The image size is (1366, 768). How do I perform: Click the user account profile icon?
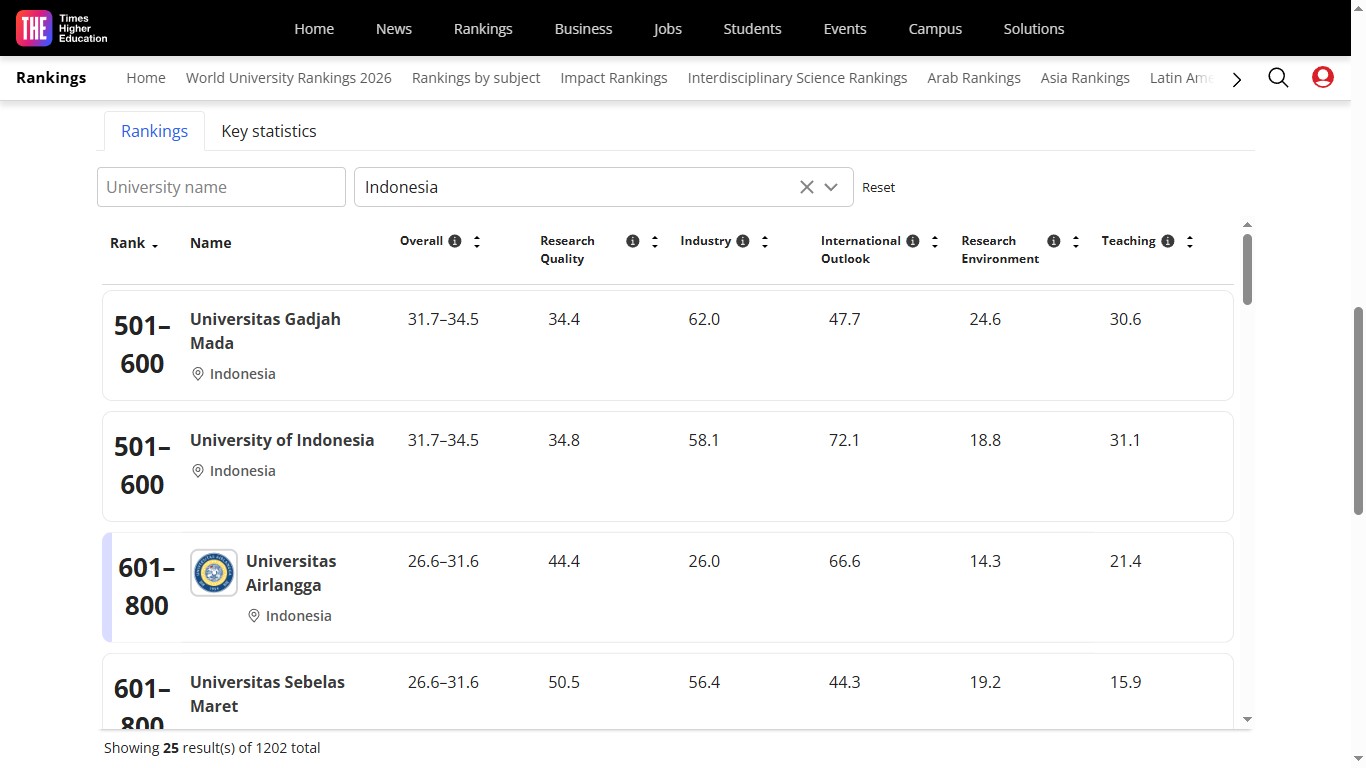tap(1322, 78)
